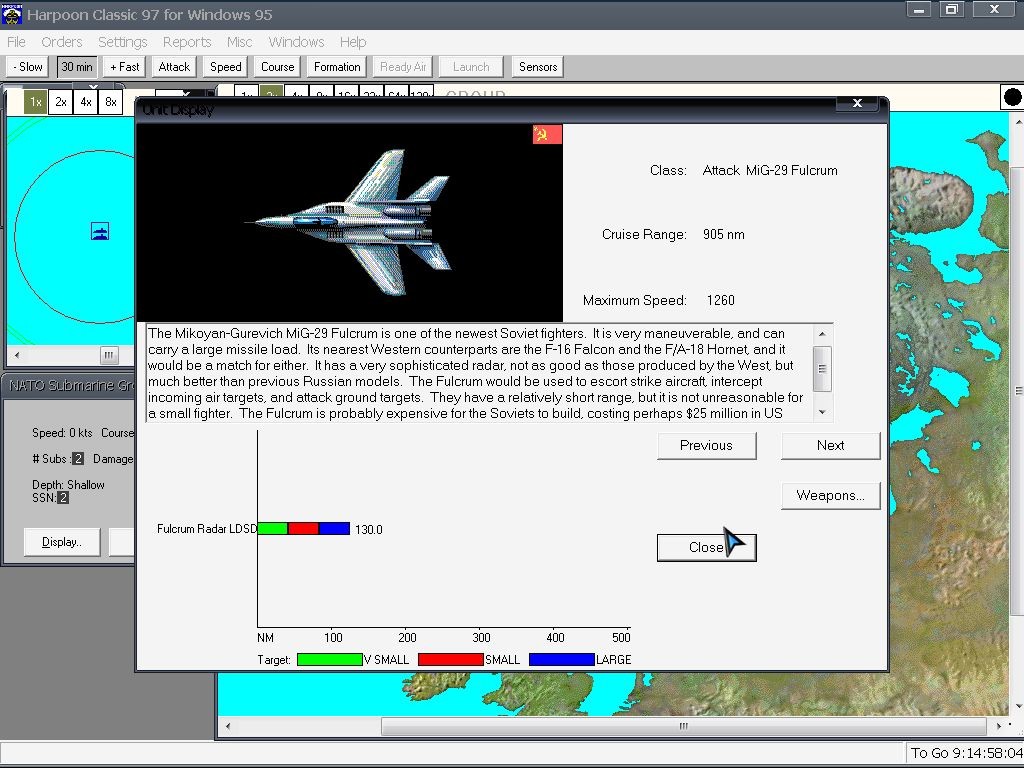Click the submarine group icon on small map
1024x768 pixels.
100,231
